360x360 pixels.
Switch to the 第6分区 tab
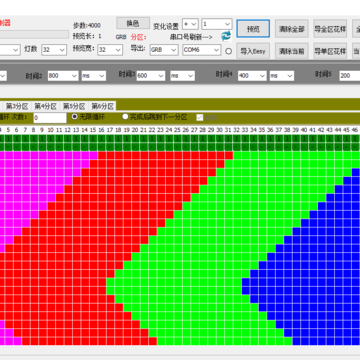point(103,106)
